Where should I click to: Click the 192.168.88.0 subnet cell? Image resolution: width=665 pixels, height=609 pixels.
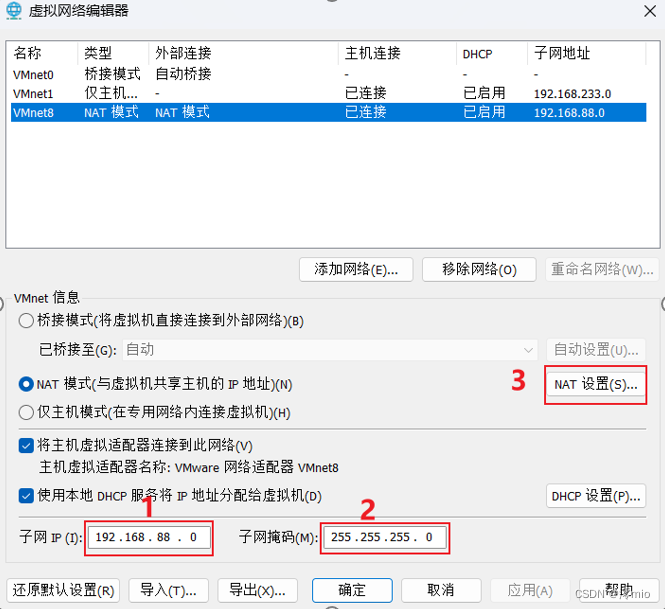569,113
